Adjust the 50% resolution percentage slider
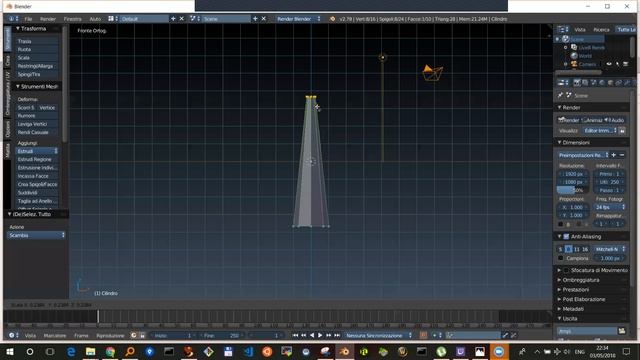This screenshot has width=640, height=360. coord(573,190)
